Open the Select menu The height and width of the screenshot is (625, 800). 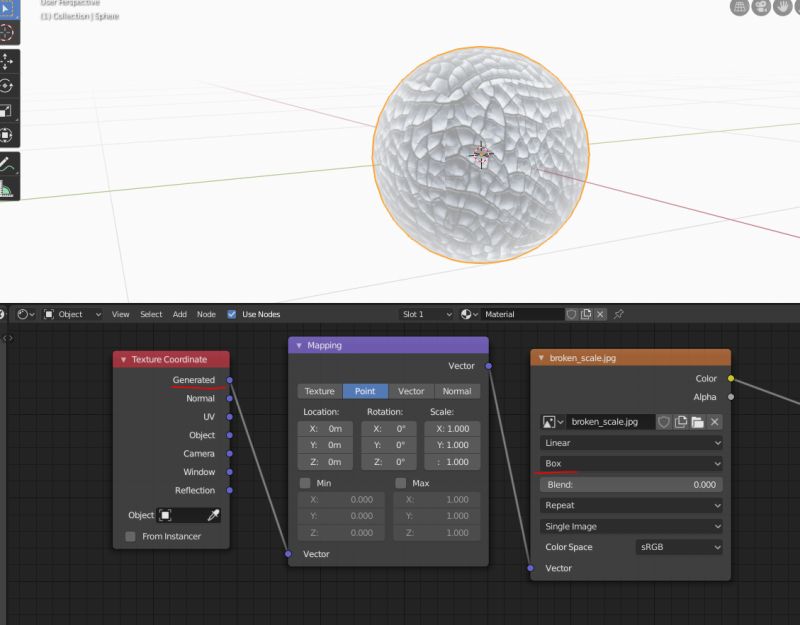(x=151, y=314)
